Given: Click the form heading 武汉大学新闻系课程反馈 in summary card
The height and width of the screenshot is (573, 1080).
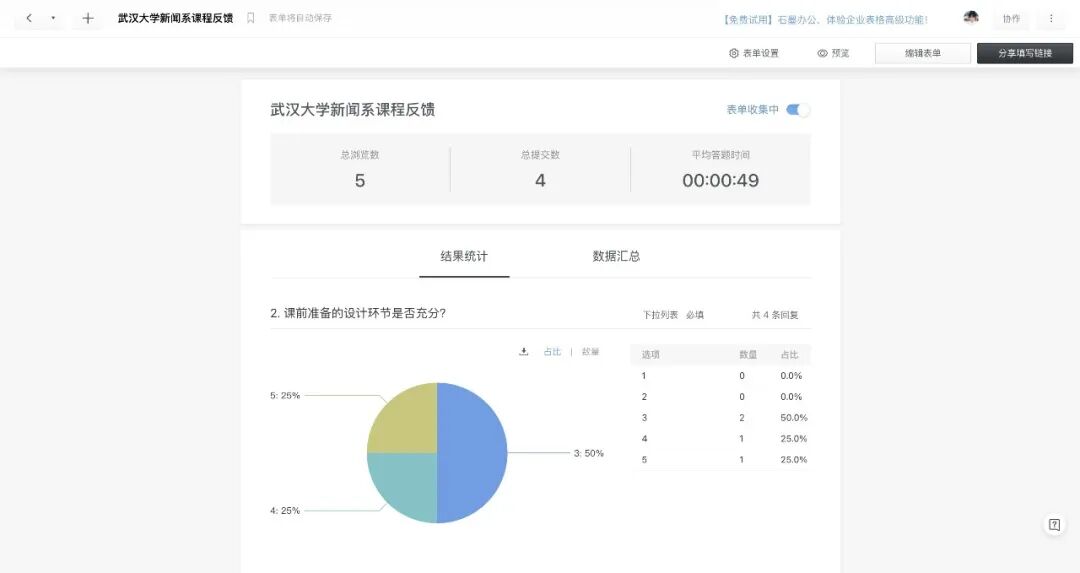Looking at the screenshot, I should coord(353,110).
